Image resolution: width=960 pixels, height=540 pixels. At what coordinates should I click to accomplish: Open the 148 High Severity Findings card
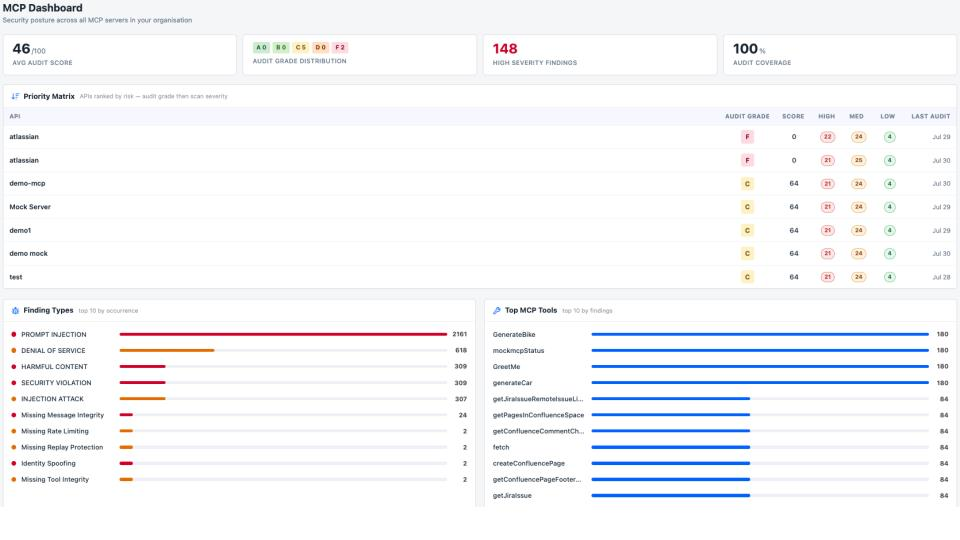click(600, 54)
